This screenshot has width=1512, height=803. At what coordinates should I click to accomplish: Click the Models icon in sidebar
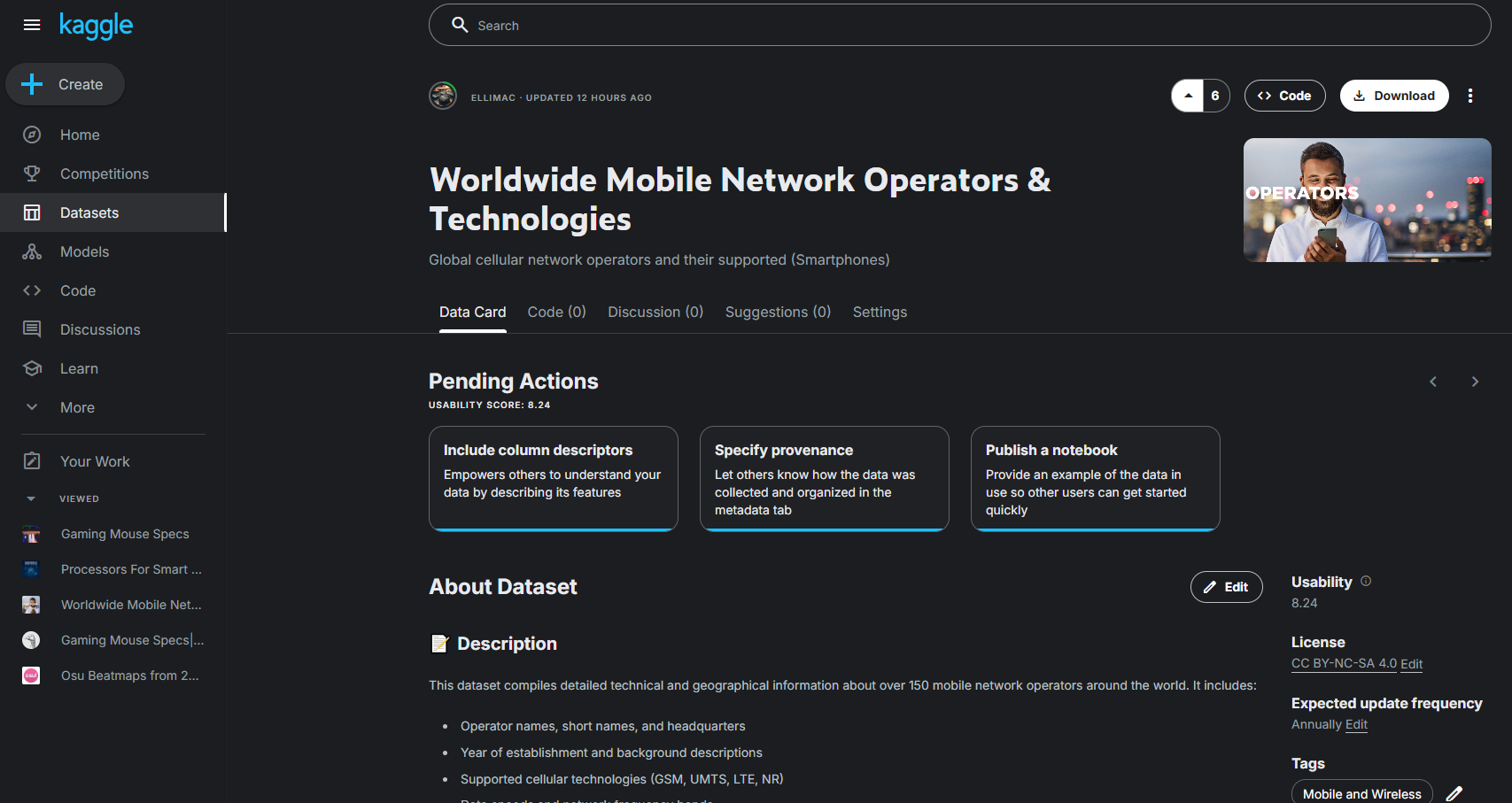pos(32,251)
